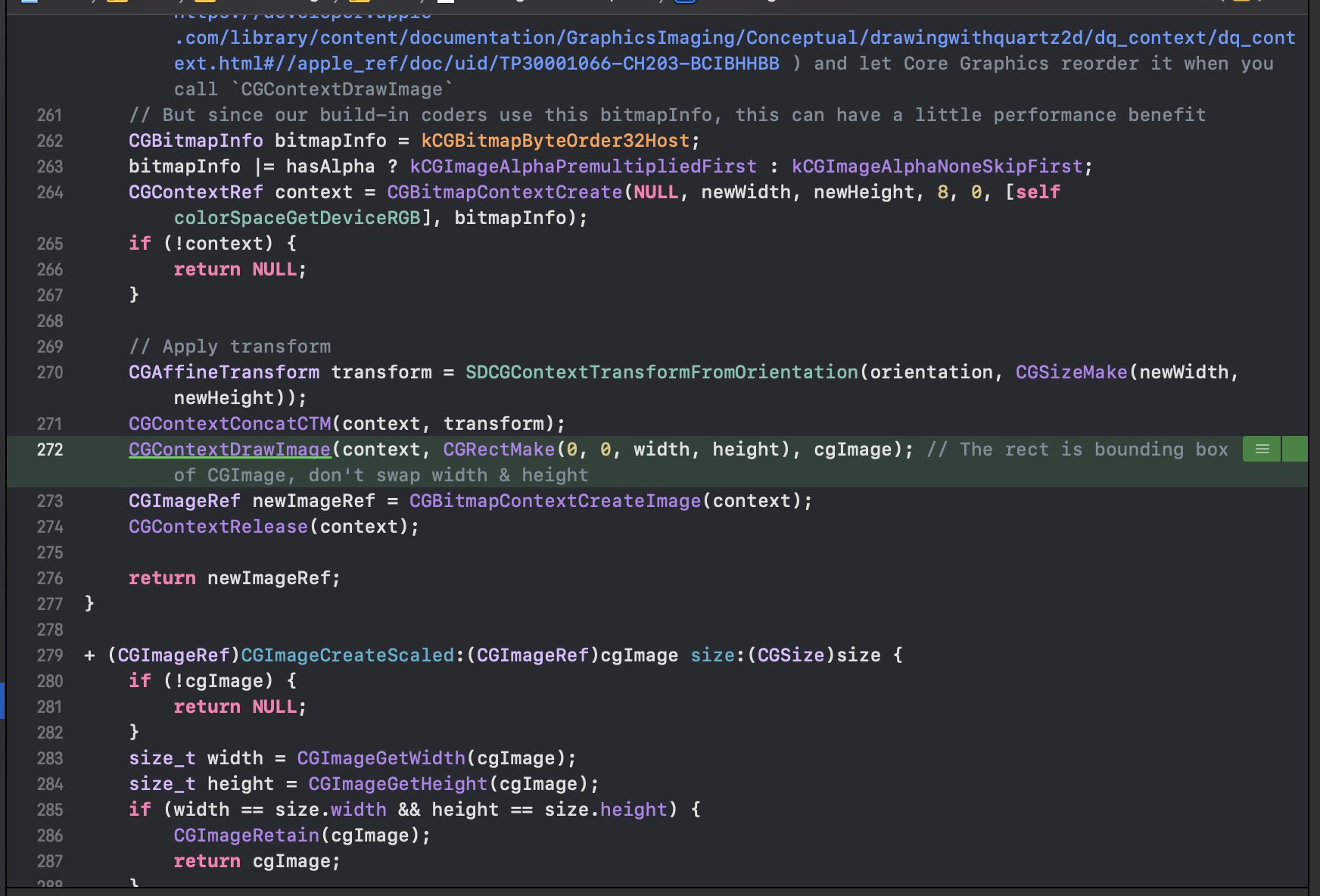Image resolution: width=1320 pixels, height=896 pixels.
Task: Navigate to CGContextDrawImage via its underlined link
Action: [229, 449]
